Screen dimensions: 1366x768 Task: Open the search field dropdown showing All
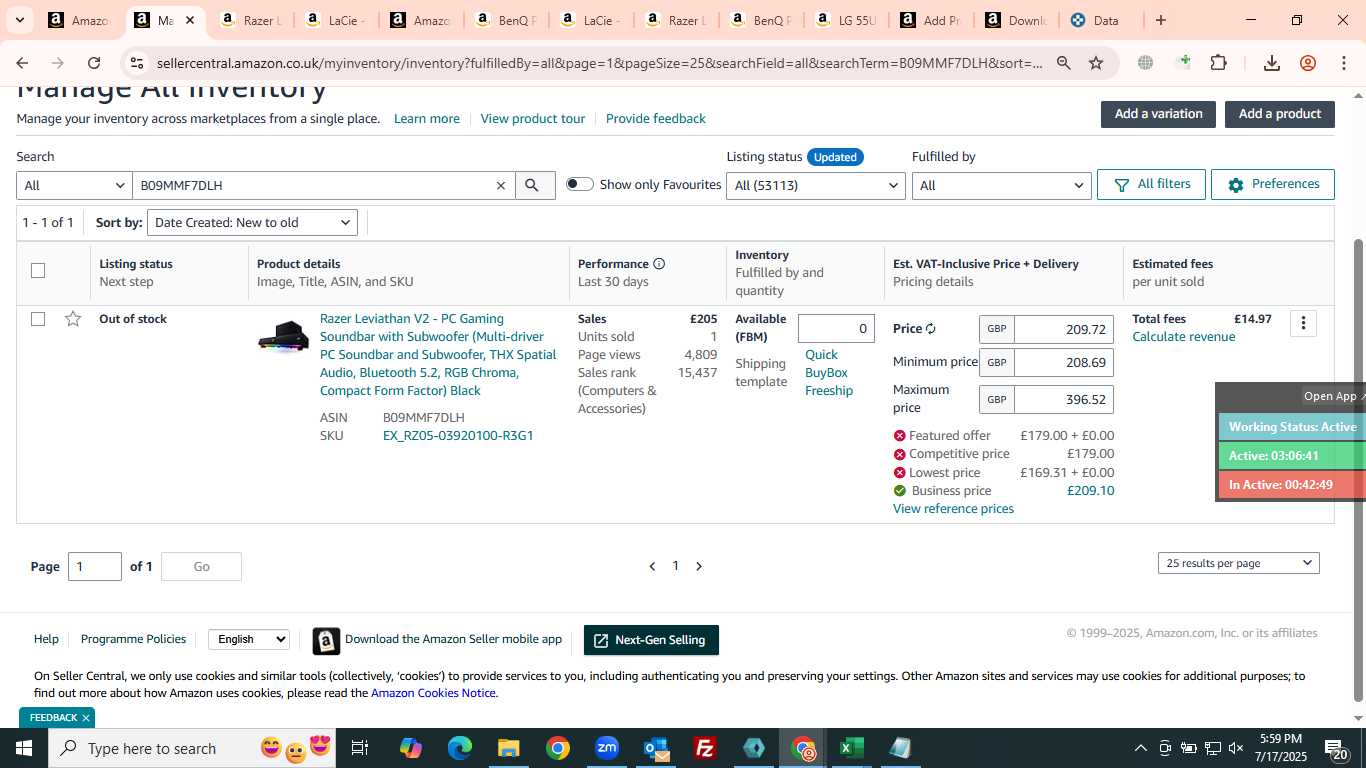coord(74,185)
